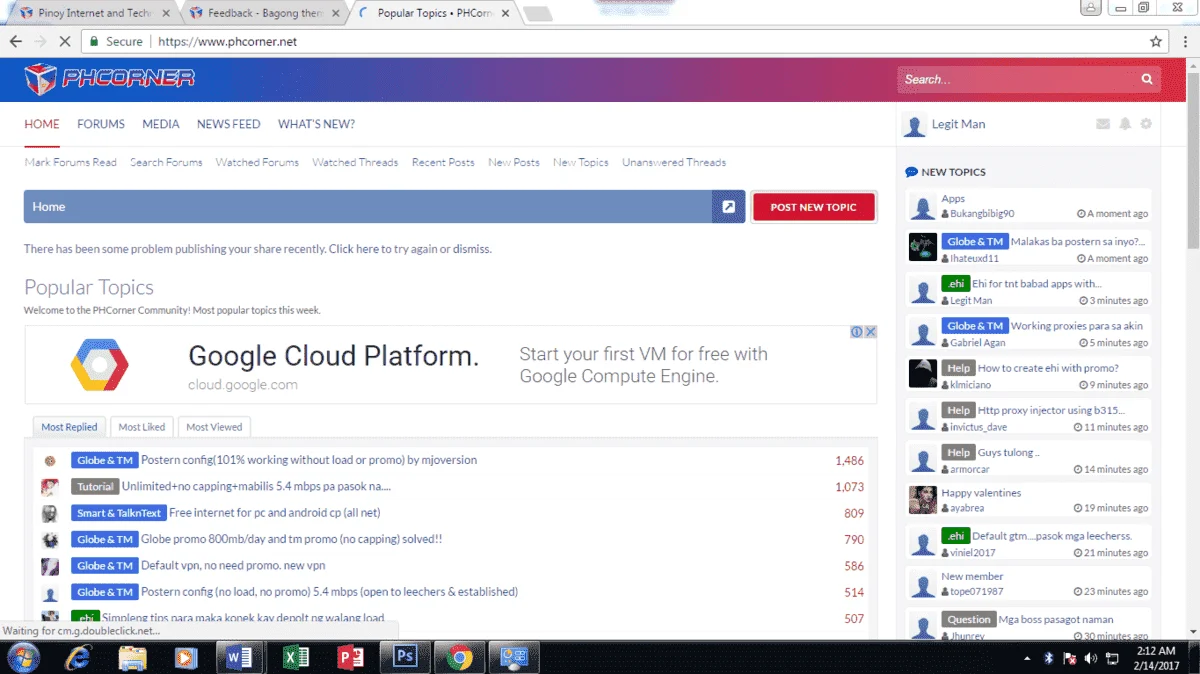The height and width of the screenshot is (674, 1200).
Task: Click the POST NEW TOPIC button
Action: coord(813,207)
